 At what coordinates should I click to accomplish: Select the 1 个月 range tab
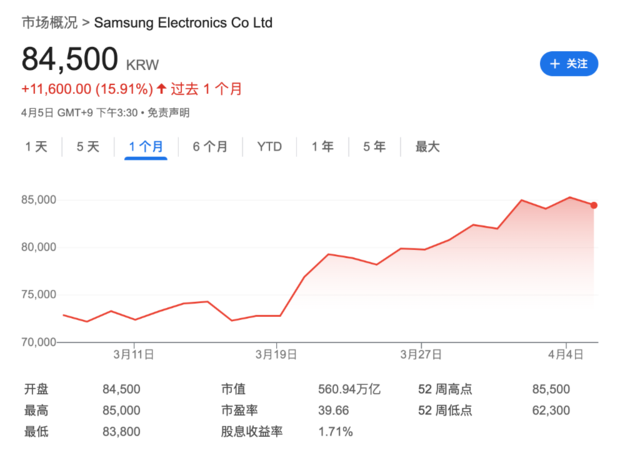146,147
